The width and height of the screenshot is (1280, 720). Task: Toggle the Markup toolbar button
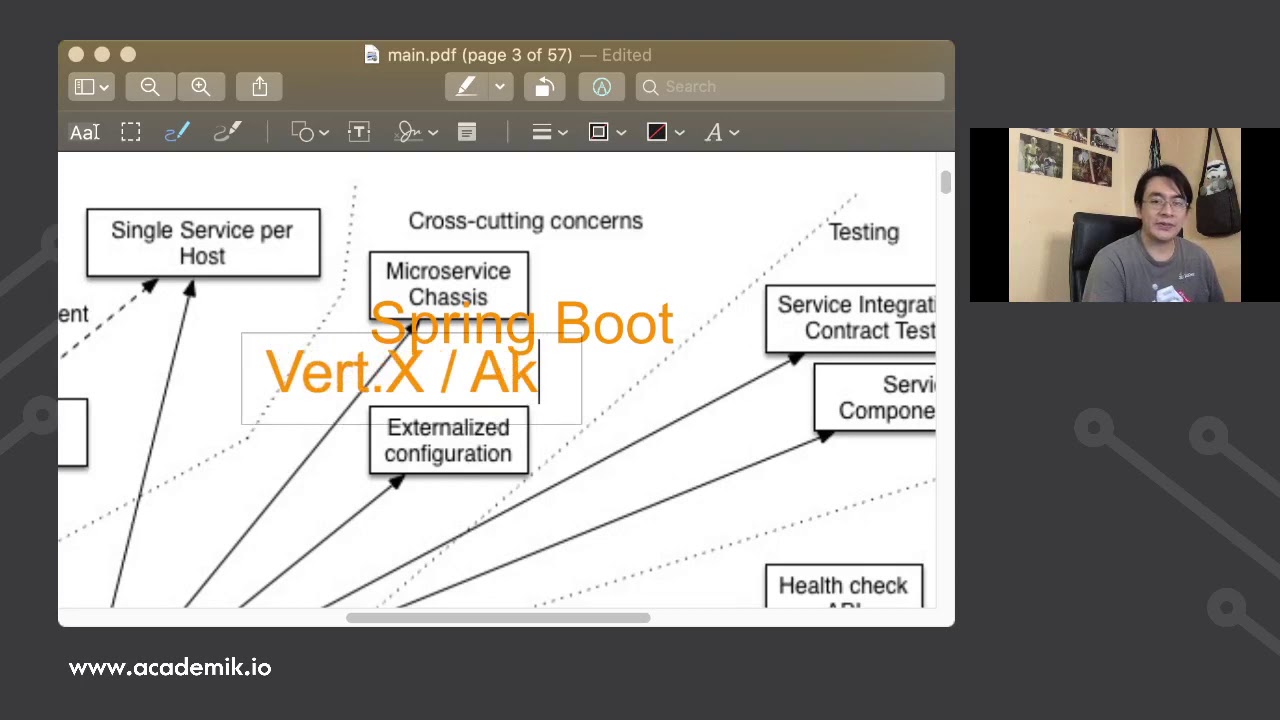pyautogui.click(x=602, y=87)
